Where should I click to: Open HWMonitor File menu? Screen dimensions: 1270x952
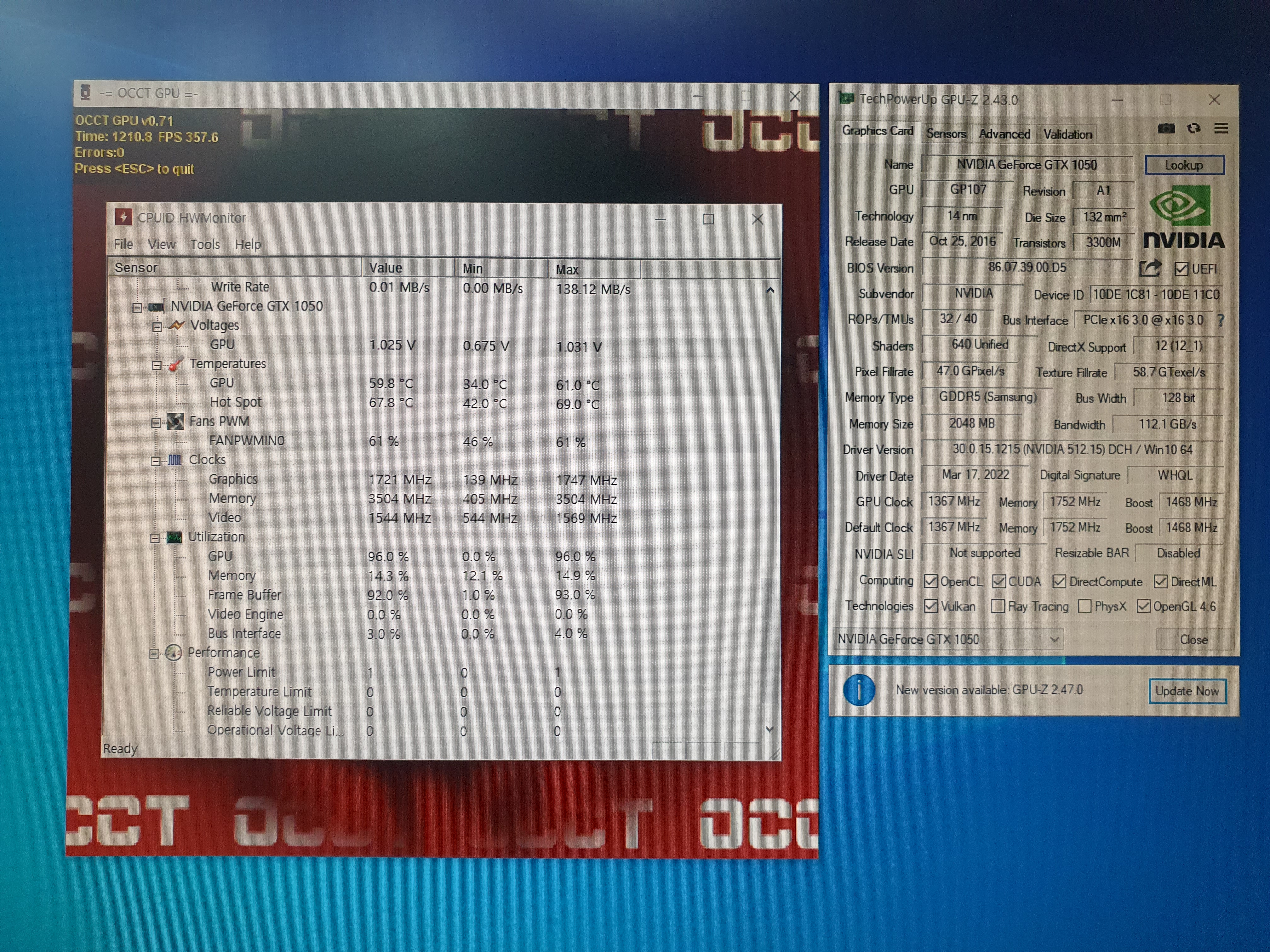[x=123, y=244]
